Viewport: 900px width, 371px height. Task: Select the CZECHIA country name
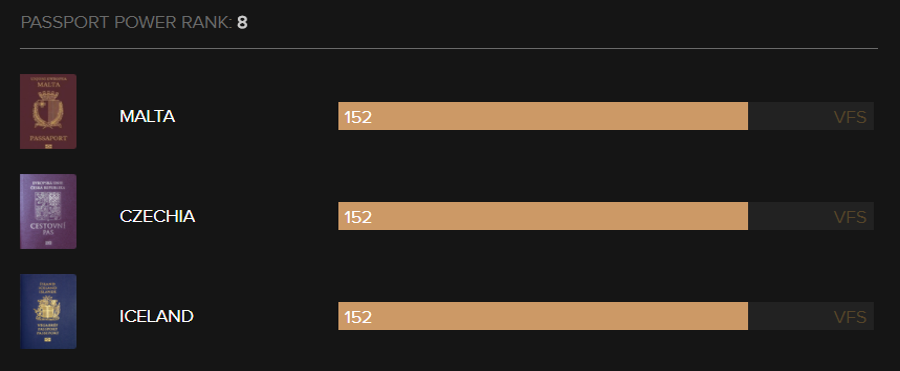pos(157,217)
